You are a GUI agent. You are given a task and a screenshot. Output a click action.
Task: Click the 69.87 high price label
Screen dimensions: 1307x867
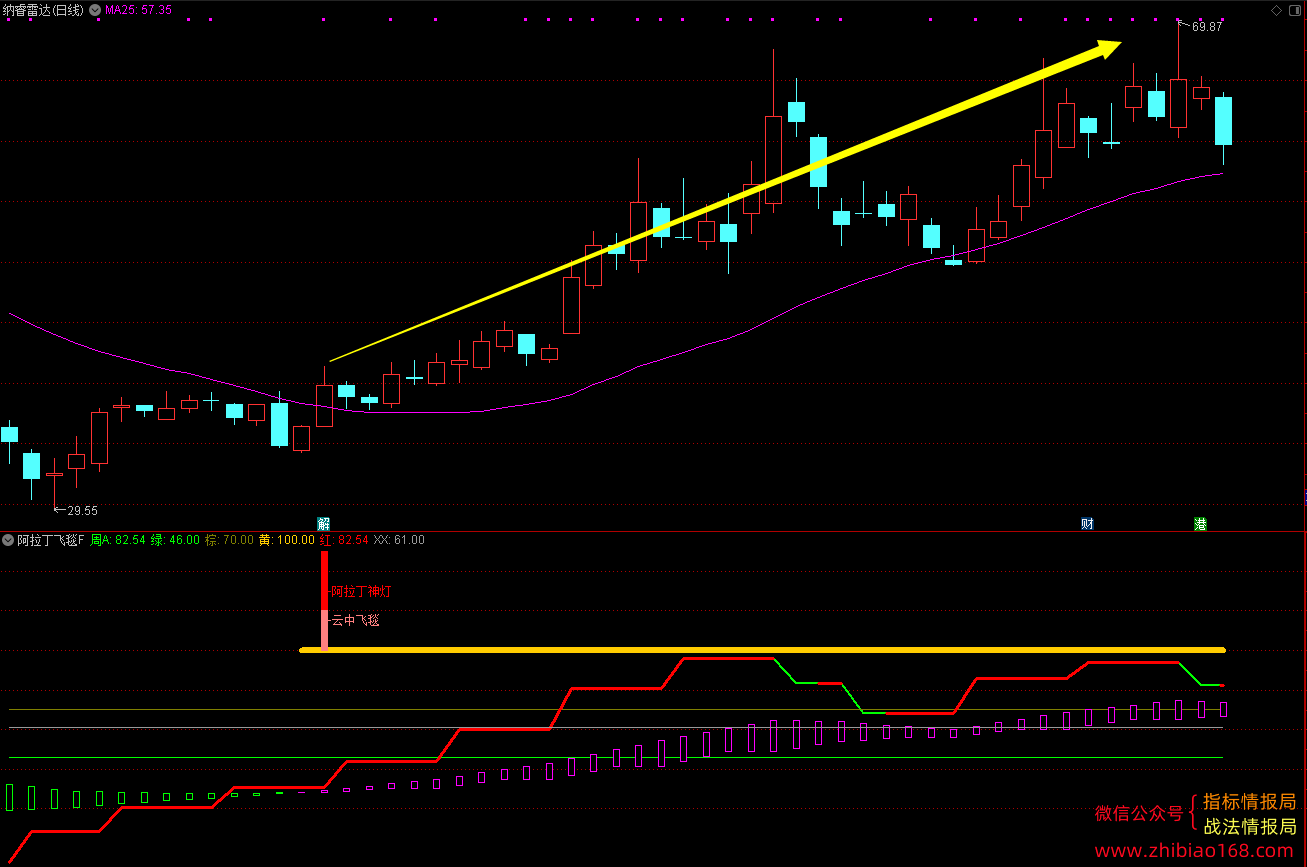(x=1207, y=27)
